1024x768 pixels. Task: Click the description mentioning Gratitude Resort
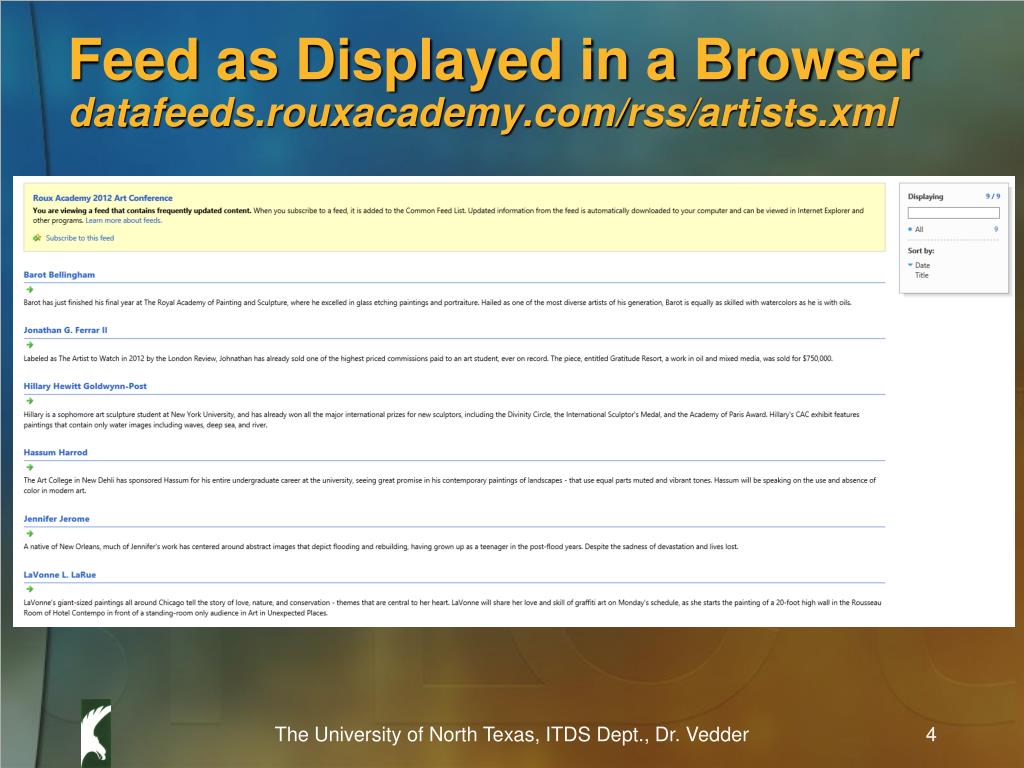(428, 359)
